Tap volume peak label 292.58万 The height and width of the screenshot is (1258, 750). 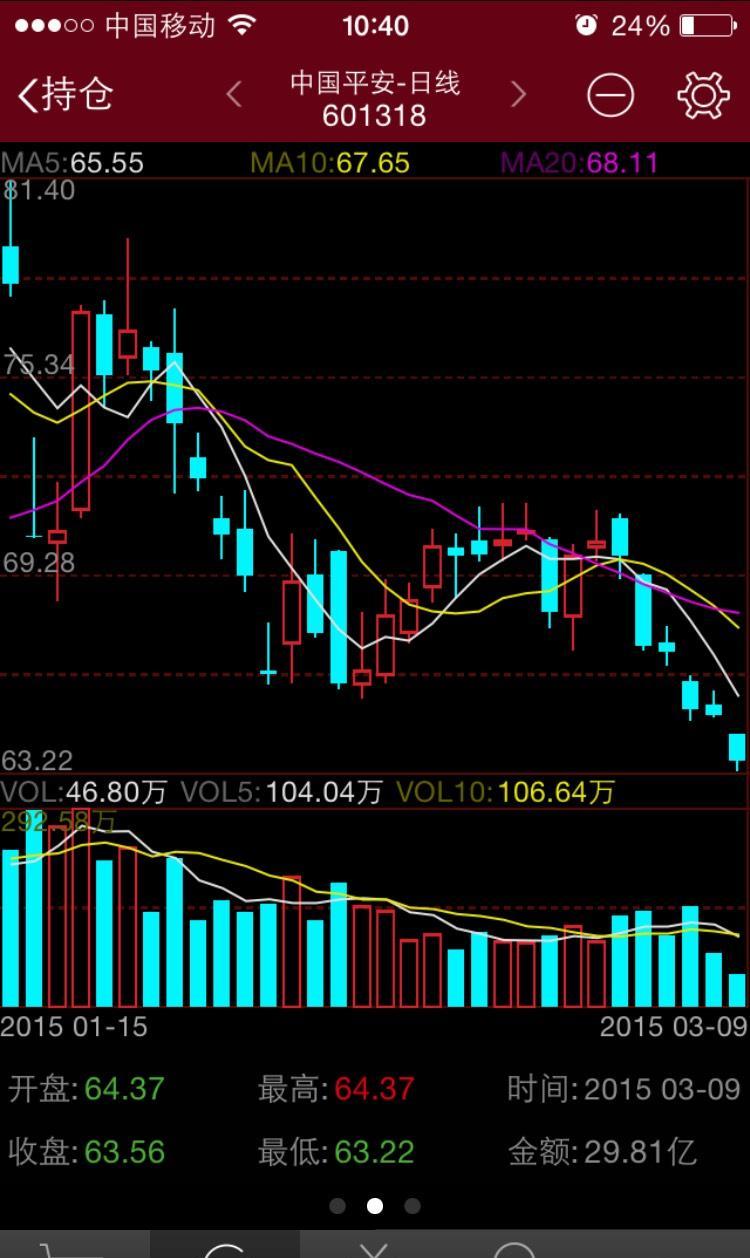click(x=59, y=822)
